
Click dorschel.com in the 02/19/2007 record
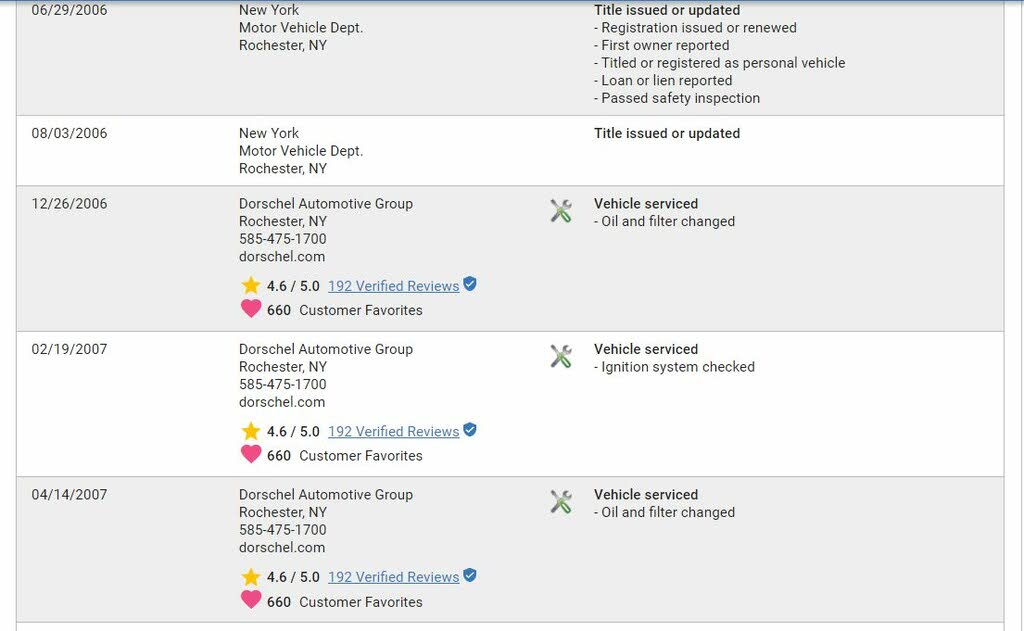[282, 402]
